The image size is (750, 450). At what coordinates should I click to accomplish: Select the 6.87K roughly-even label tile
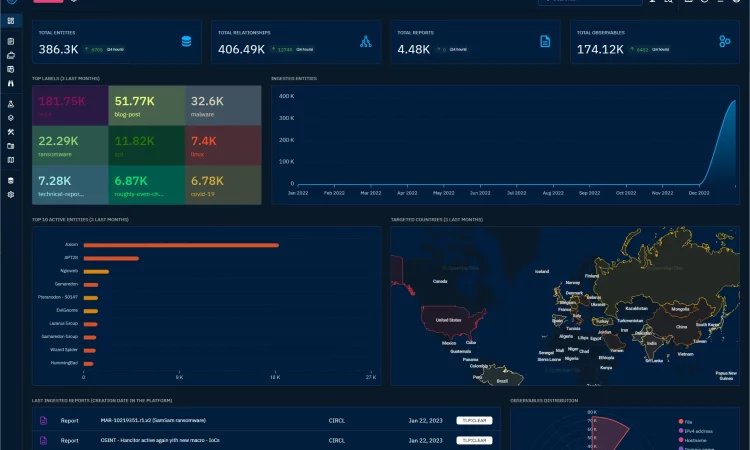coord(147,185)
